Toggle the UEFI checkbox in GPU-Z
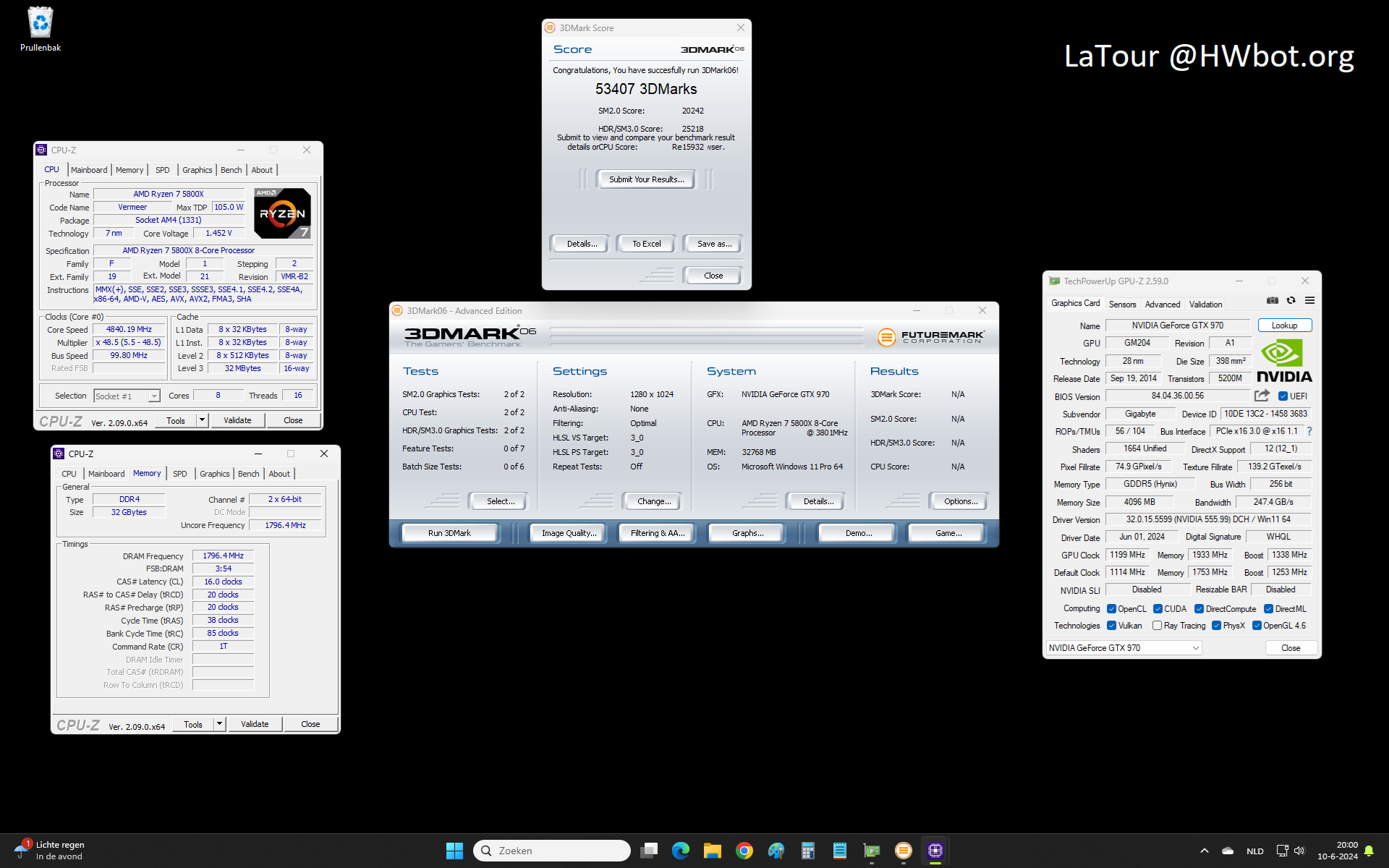This screenshot has height=868, width=1389. 1283,396
